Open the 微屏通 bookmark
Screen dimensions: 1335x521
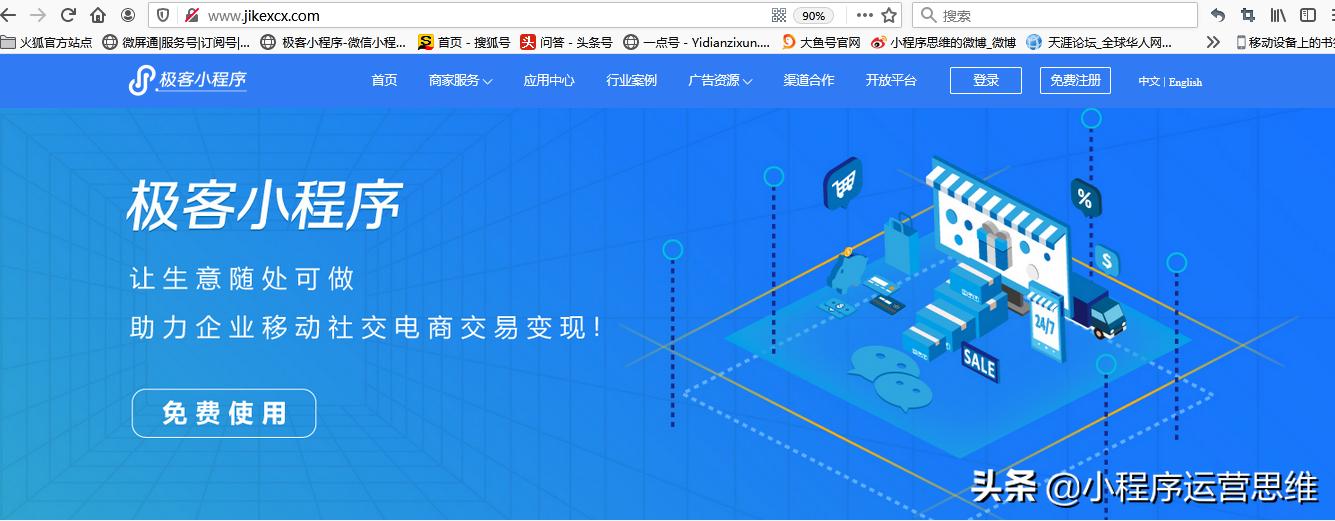177,42
